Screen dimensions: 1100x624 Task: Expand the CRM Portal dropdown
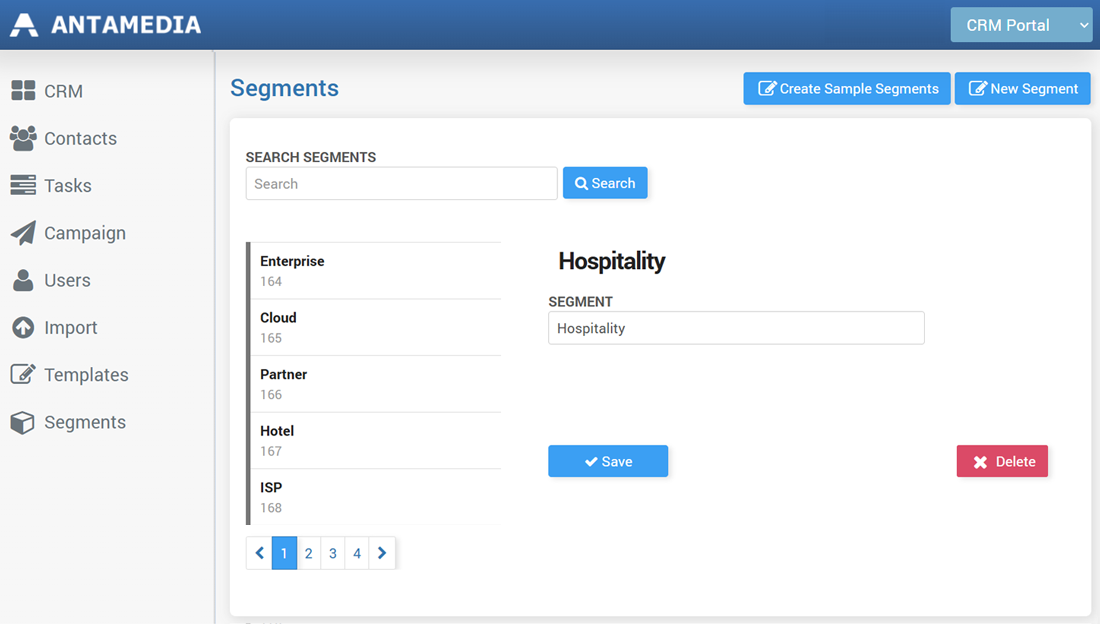click(1020, 25)
